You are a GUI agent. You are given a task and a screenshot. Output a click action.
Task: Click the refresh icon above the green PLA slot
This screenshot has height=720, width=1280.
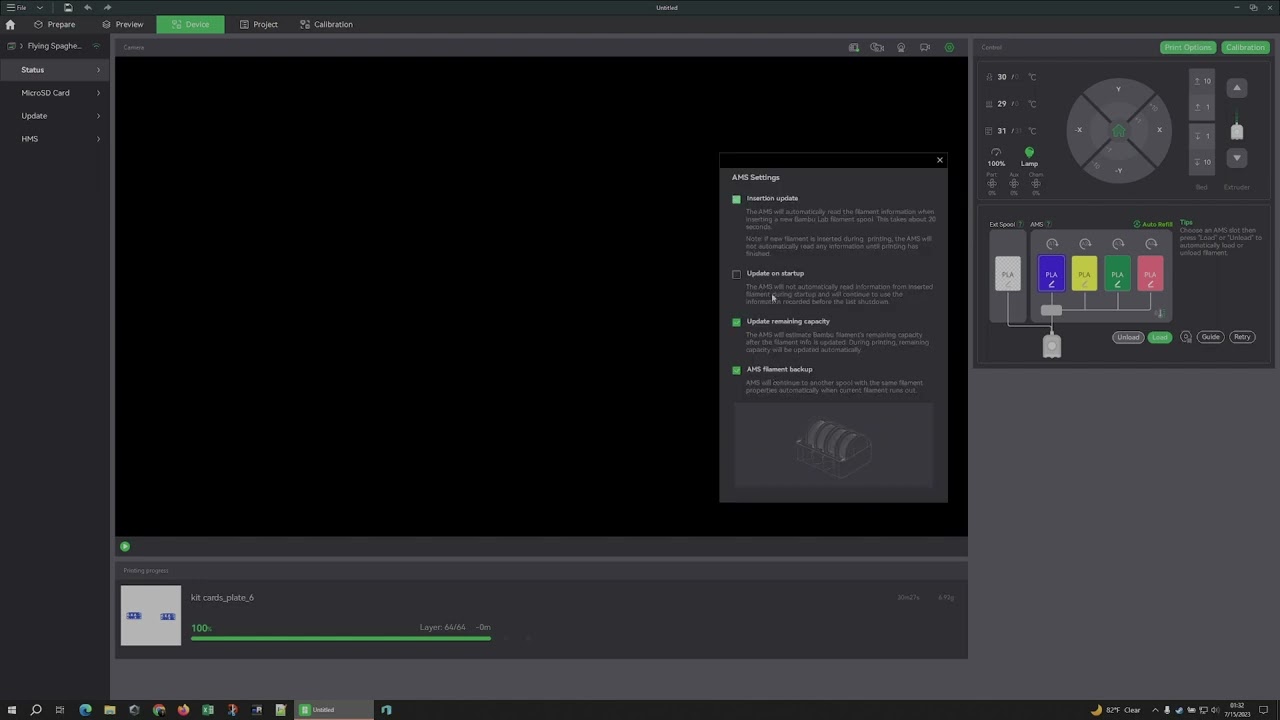pos(1118,244)
